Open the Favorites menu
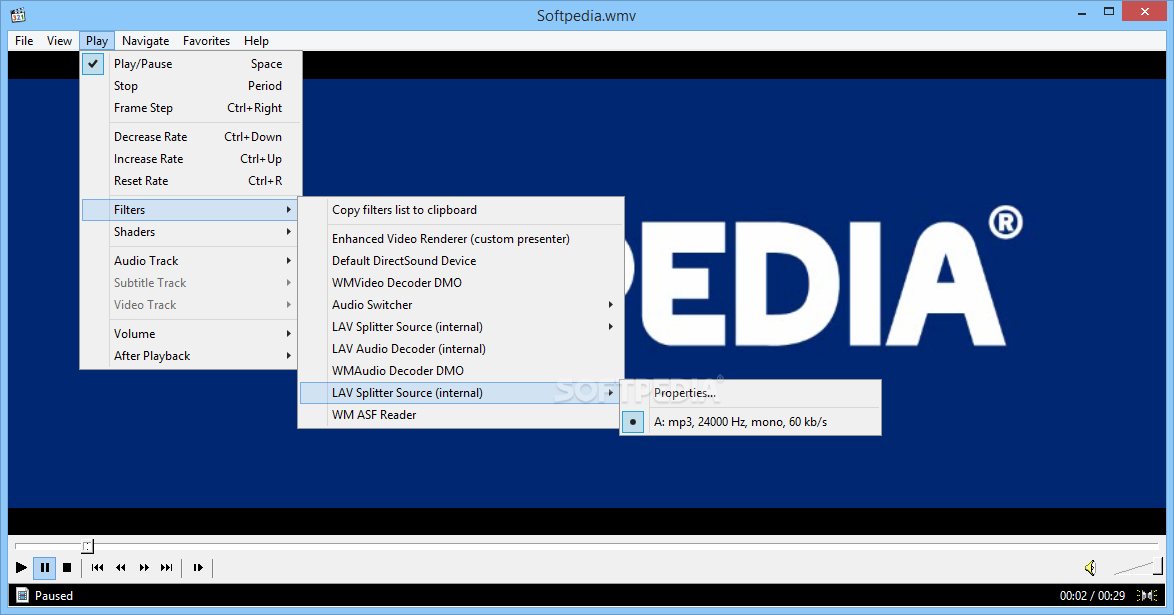The image size is (1174, 615). 206,40
